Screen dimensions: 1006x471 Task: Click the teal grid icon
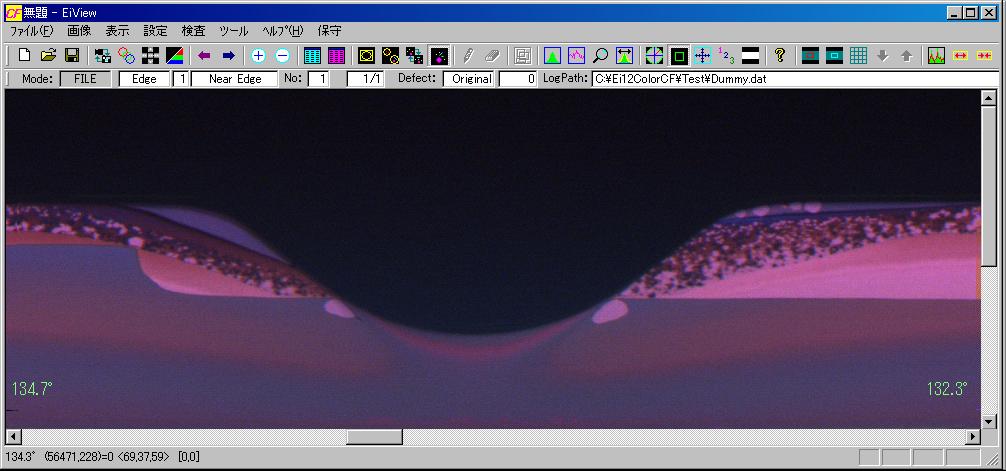[858, 56]
